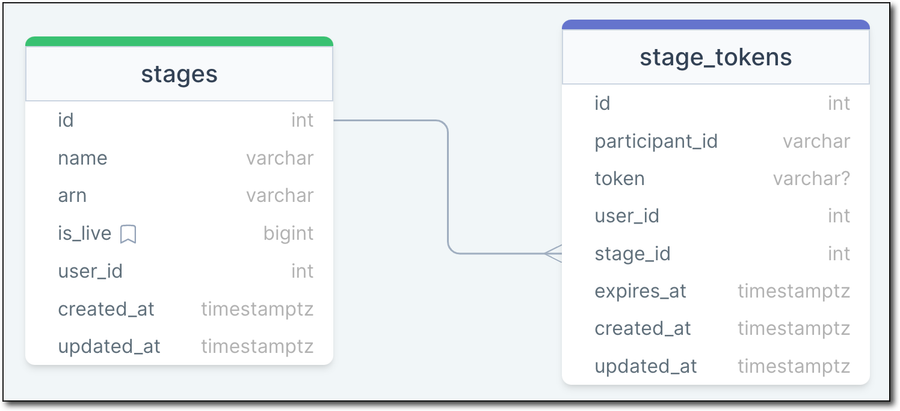900x411 pixels.
Task: Select expires_at field in stage_tokens
Action: click(x=716, y=291)
